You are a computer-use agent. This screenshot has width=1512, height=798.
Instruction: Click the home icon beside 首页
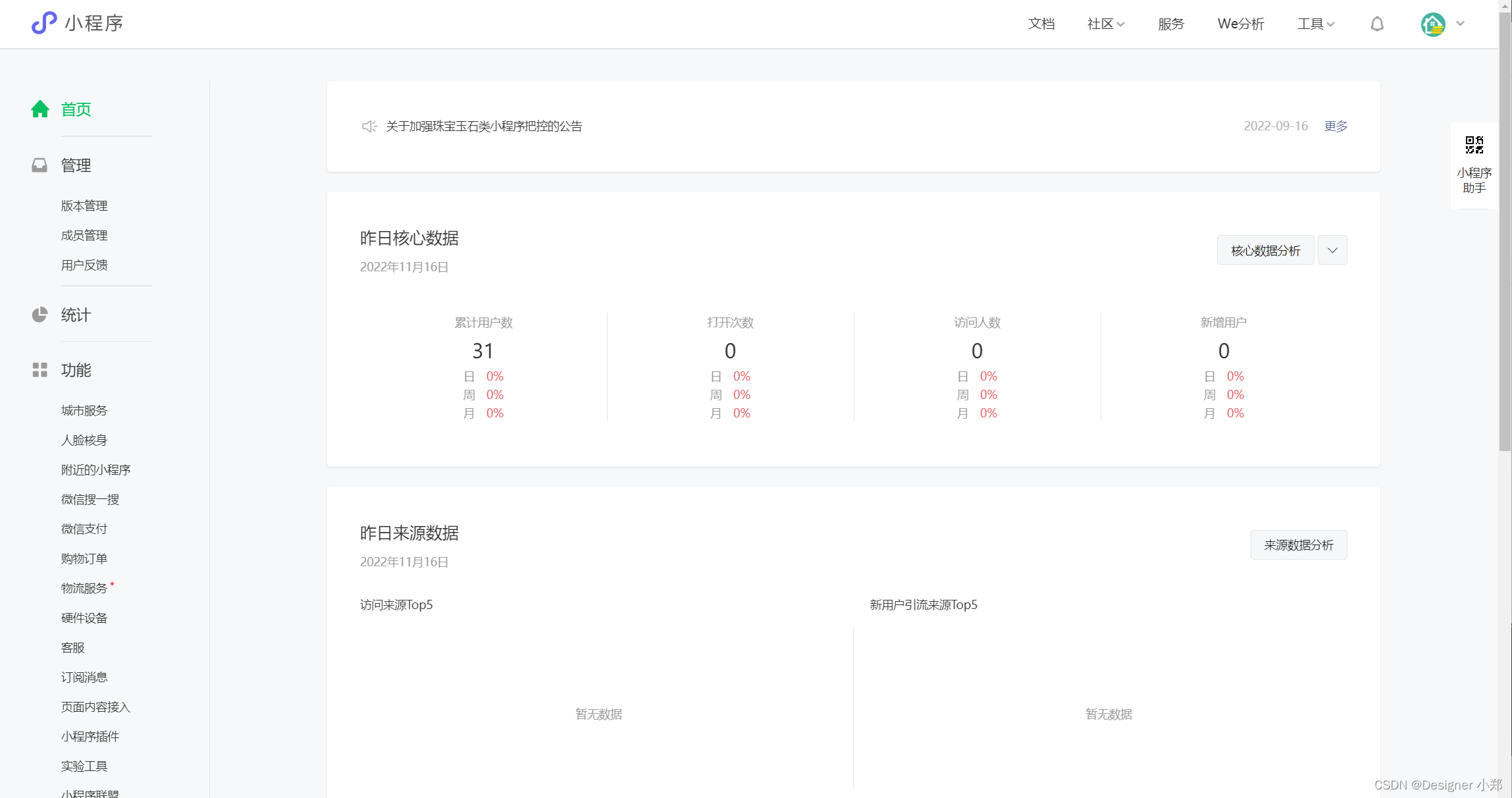click(x=40, y=109)
